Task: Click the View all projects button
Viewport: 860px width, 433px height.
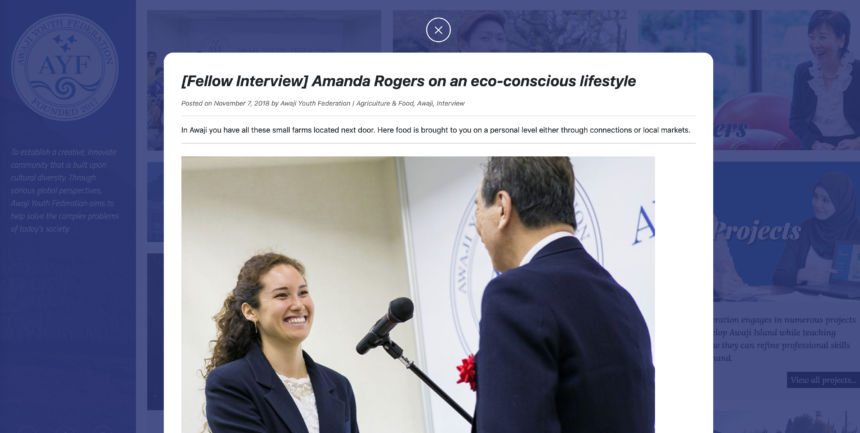Action: pyautogui.click(x=822, y=380)
